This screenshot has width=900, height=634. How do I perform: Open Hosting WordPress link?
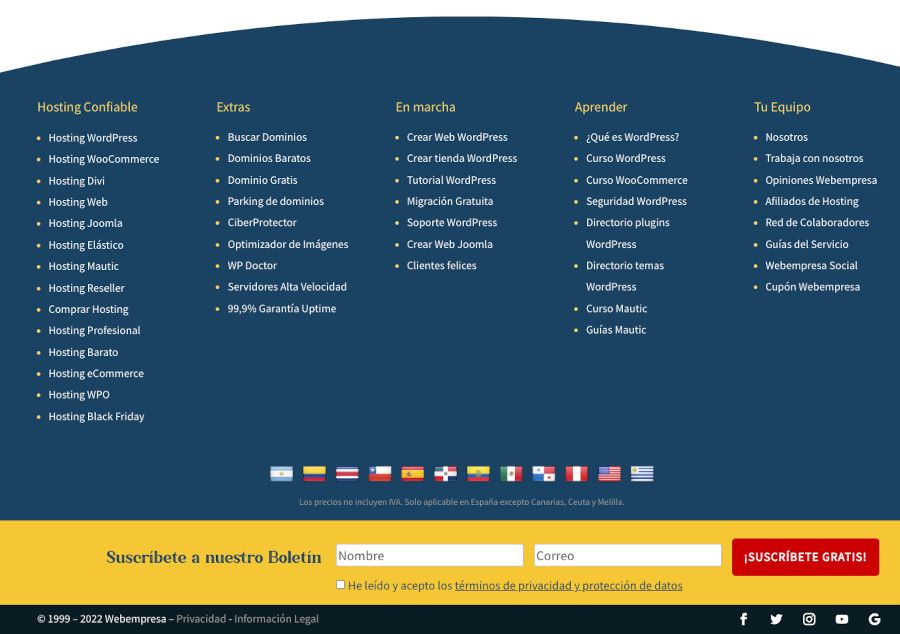coord(93,138)
